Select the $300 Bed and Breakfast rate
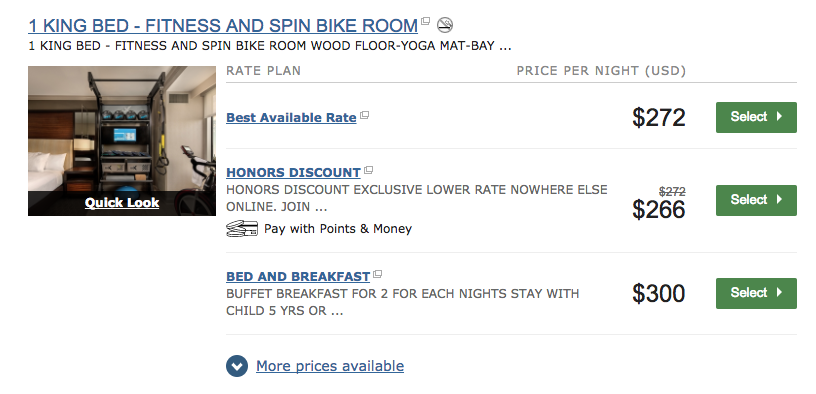The image size is (816, 394). 756,293
